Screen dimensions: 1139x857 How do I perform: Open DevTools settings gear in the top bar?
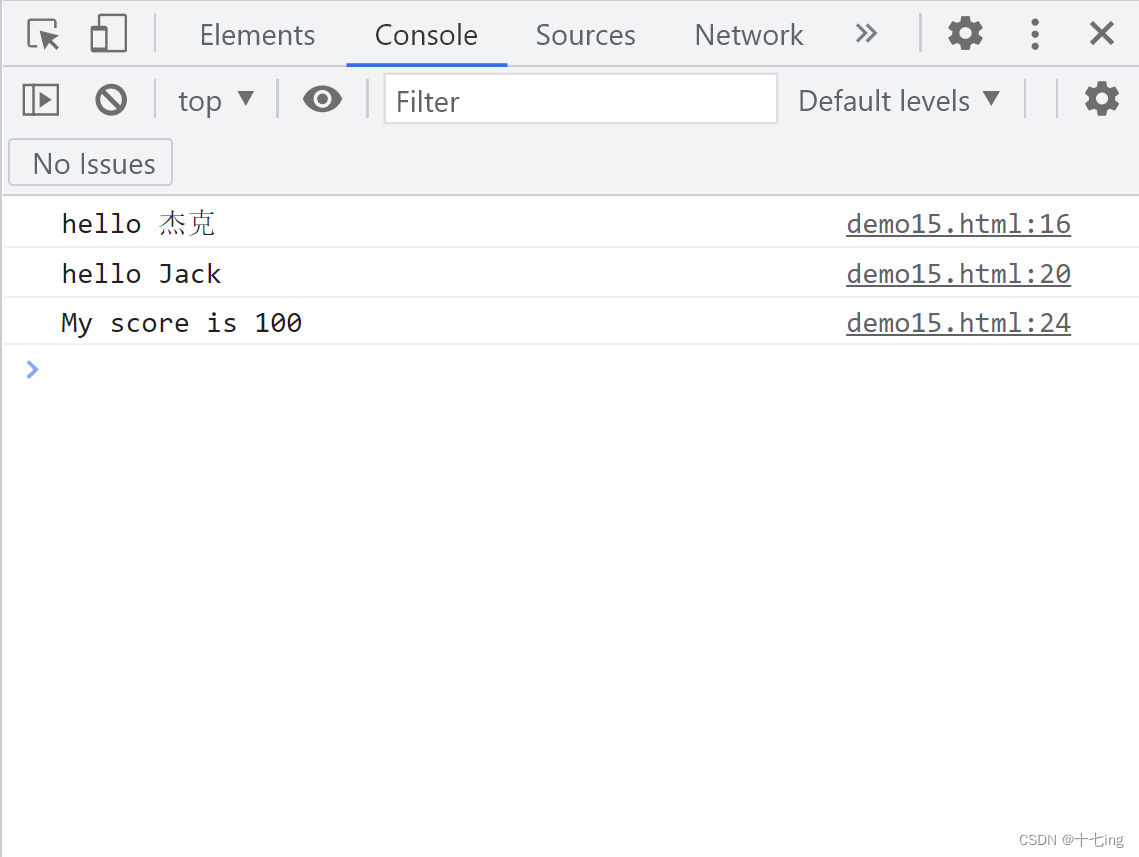[965, 33]
